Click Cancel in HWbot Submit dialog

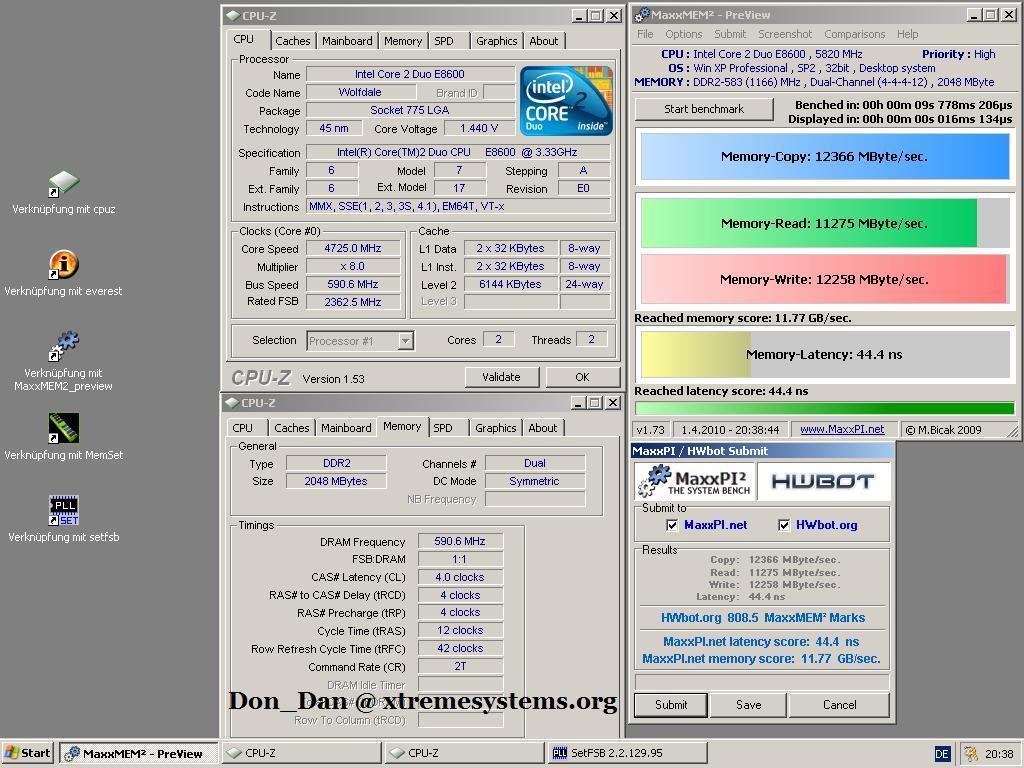coord(840,705)
